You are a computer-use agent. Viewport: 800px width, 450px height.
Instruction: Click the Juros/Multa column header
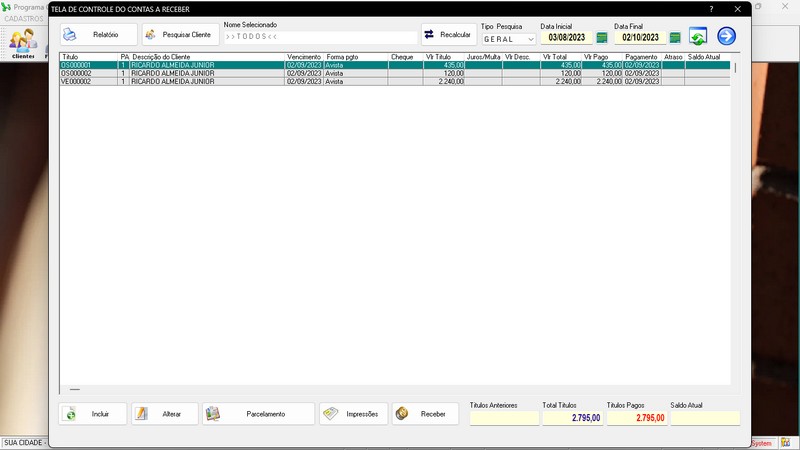[x=483, y=57]
